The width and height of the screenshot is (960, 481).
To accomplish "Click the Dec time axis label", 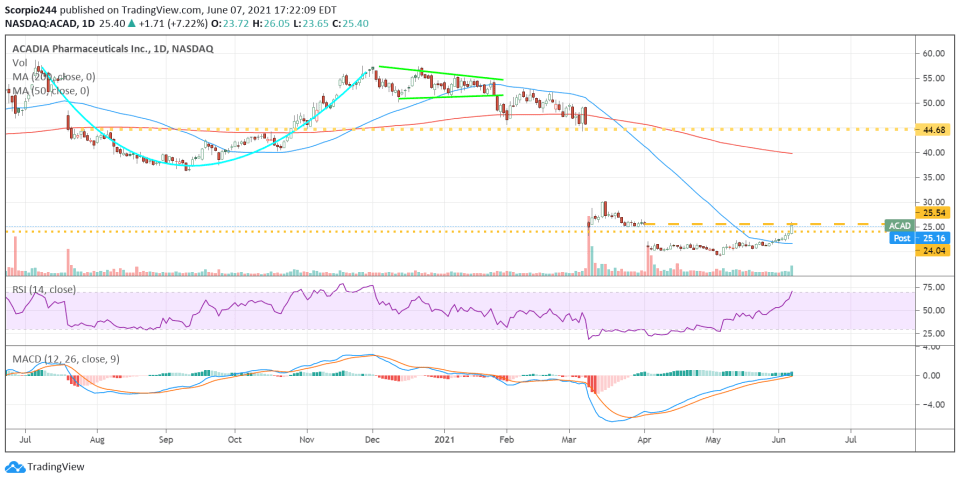I will pos(372,439).
